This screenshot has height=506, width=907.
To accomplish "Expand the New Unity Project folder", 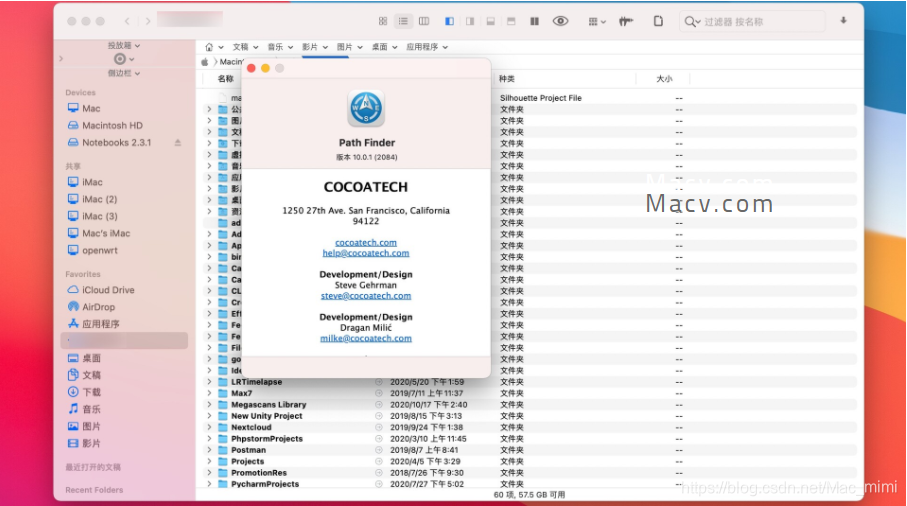I will pos(209,416).
